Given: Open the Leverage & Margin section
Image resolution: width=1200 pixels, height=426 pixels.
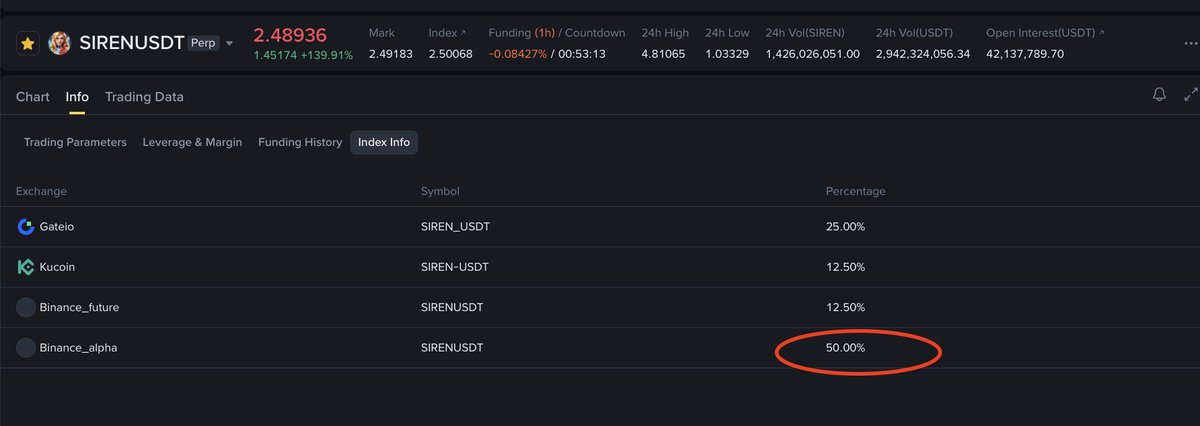Looking at the screenshot, I should 192,142.
